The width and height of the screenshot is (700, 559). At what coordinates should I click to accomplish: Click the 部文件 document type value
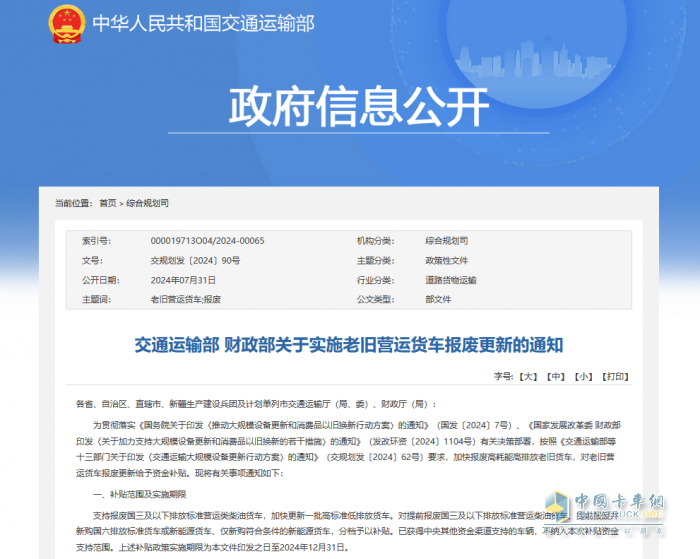[438, 298]
